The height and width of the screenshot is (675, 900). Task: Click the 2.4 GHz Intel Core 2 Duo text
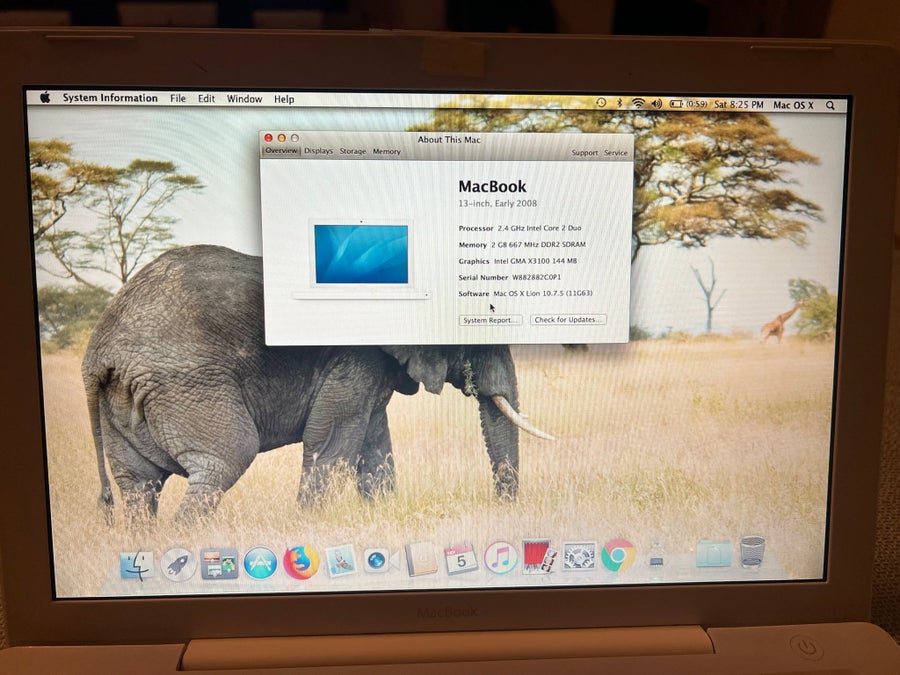[x=540, y=228]
